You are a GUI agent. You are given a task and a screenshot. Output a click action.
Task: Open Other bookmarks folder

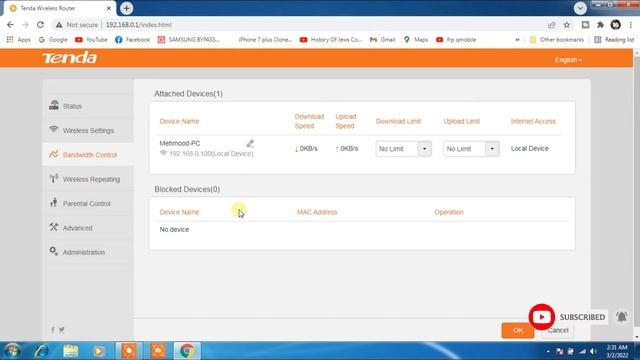tap(557, 40)
